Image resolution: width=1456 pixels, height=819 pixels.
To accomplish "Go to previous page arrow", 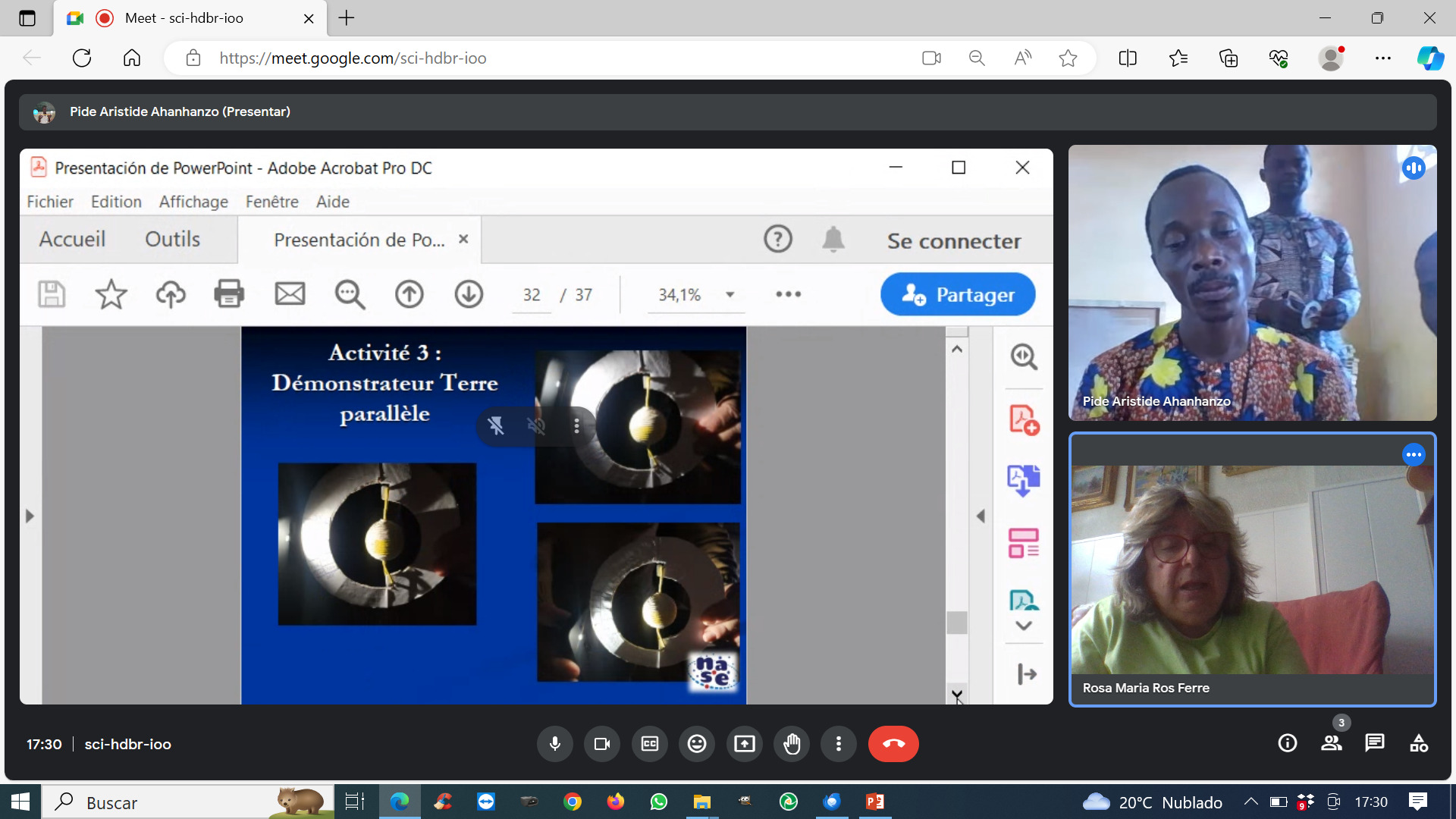I will pyautogui.click(x=409, y=294).
